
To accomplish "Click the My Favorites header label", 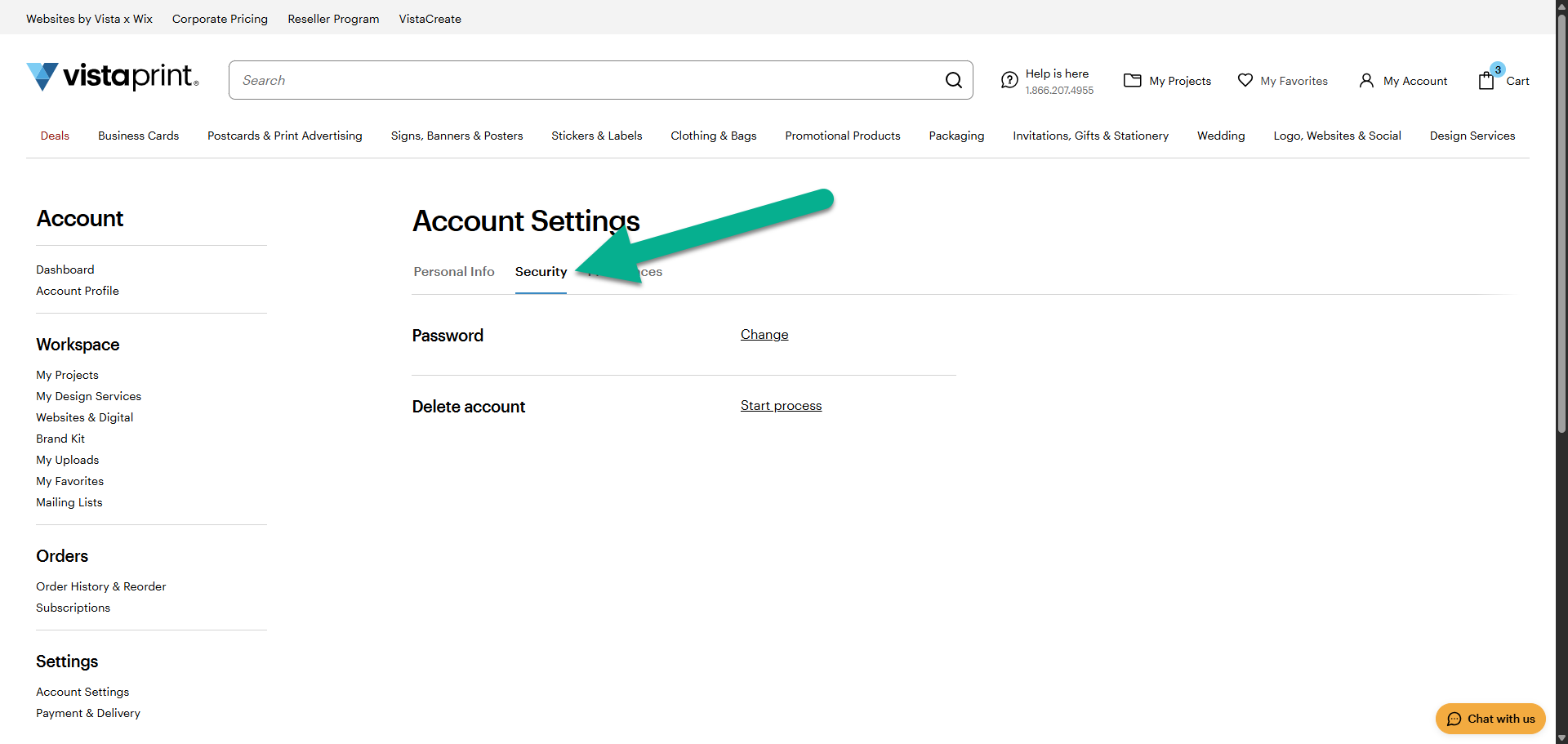I will [x=1294, y=81].
